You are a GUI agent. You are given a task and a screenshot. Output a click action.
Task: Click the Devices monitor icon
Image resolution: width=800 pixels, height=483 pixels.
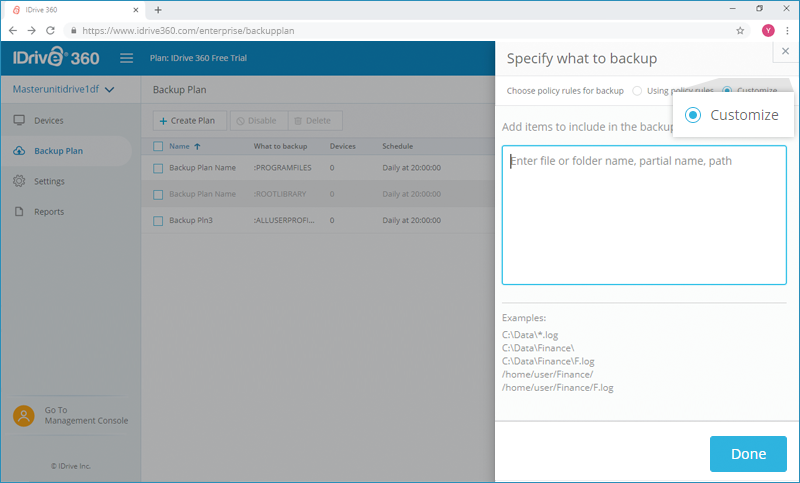click(x=19, y=120)
